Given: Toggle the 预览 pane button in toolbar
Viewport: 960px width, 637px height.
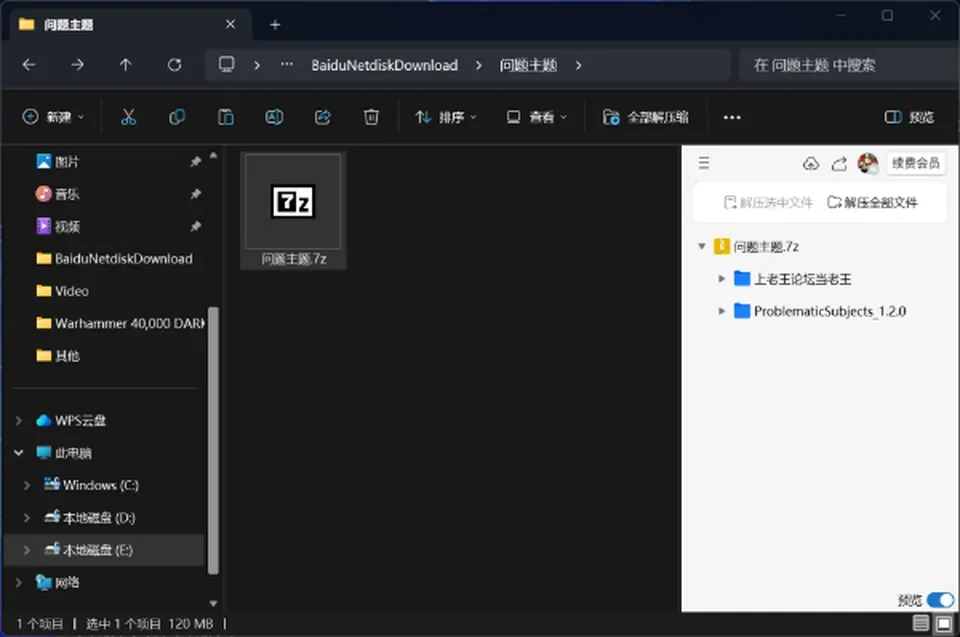Looking at the screenshot, I should pyautogui.click(x=909, y=117).
